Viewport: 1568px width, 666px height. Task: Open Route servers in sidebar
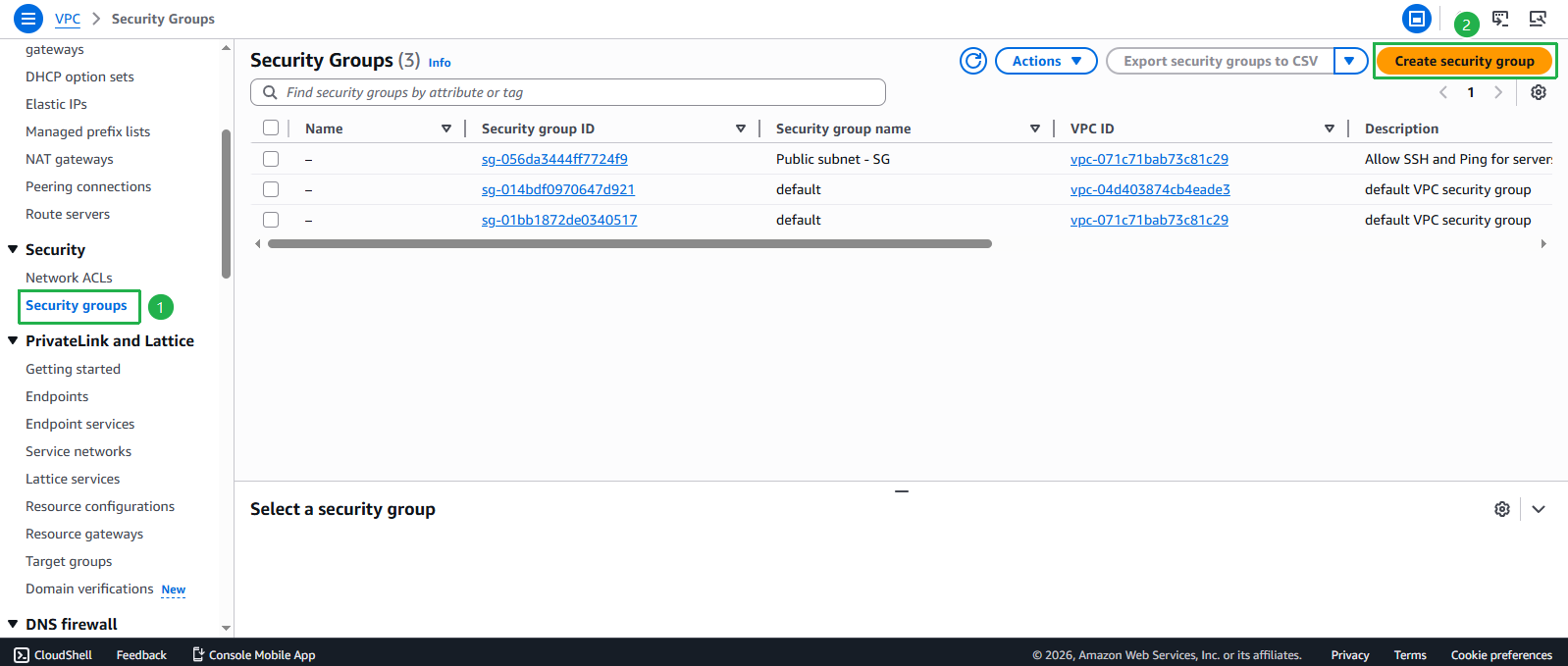point(68,214)
